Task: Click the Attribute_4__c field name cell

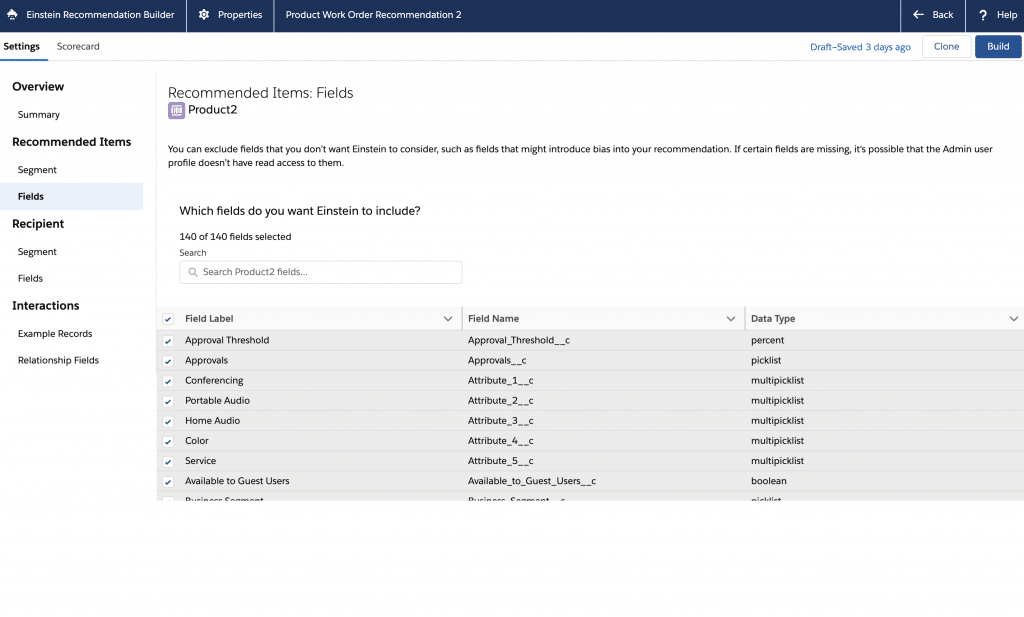Action: [500, 441]
